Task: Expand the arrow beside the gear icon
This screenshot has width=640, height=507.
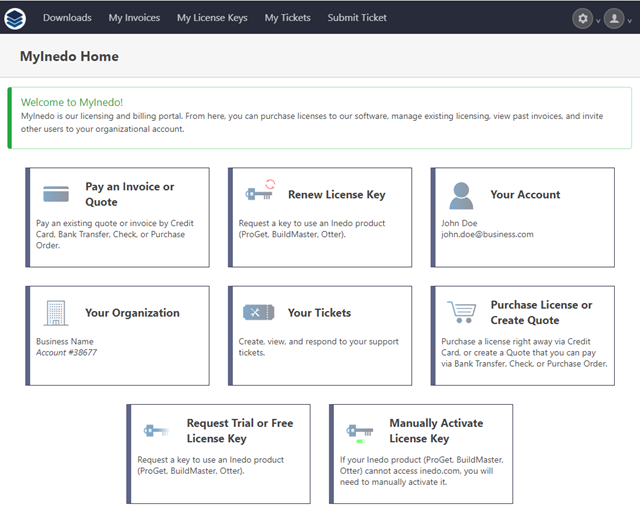Action: pos(598,21)
